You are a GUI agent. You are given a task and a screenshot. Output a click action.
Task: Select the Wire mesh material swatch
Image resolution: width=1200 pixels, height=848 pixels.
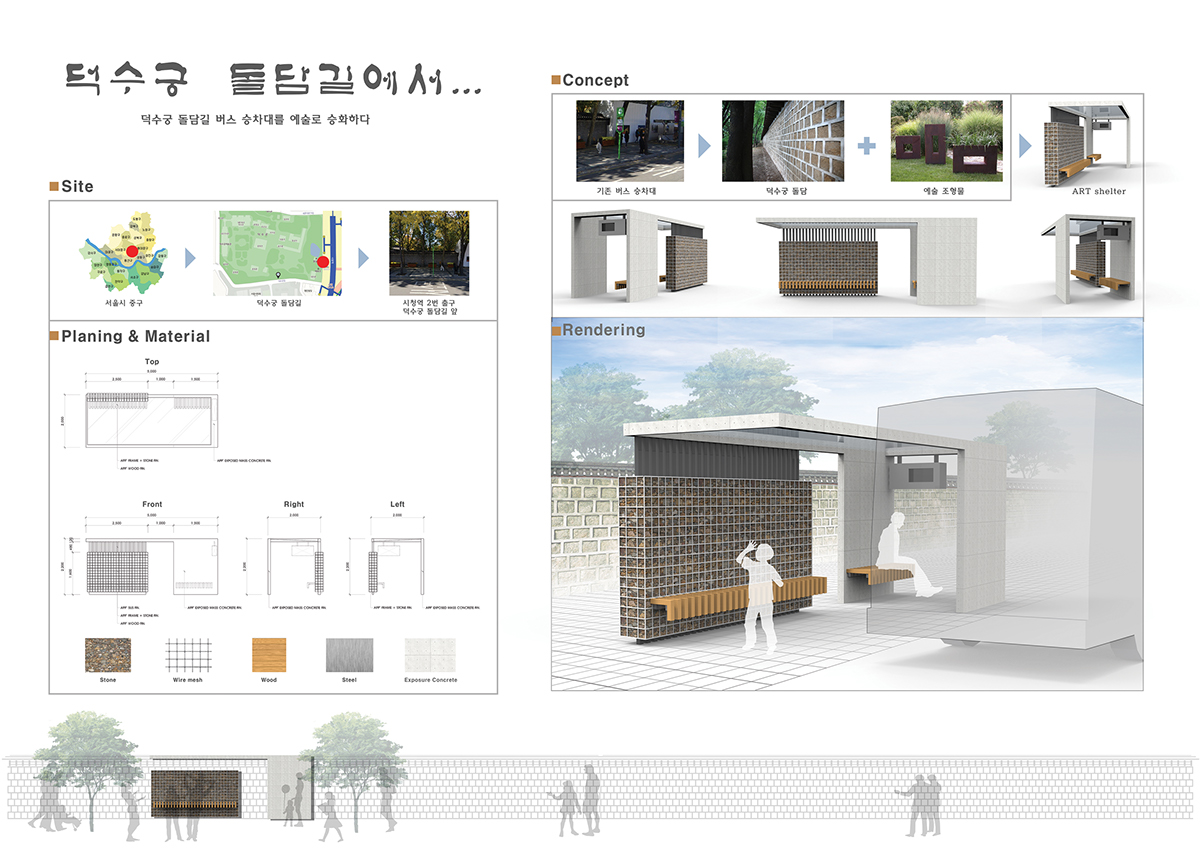(186, 654)
